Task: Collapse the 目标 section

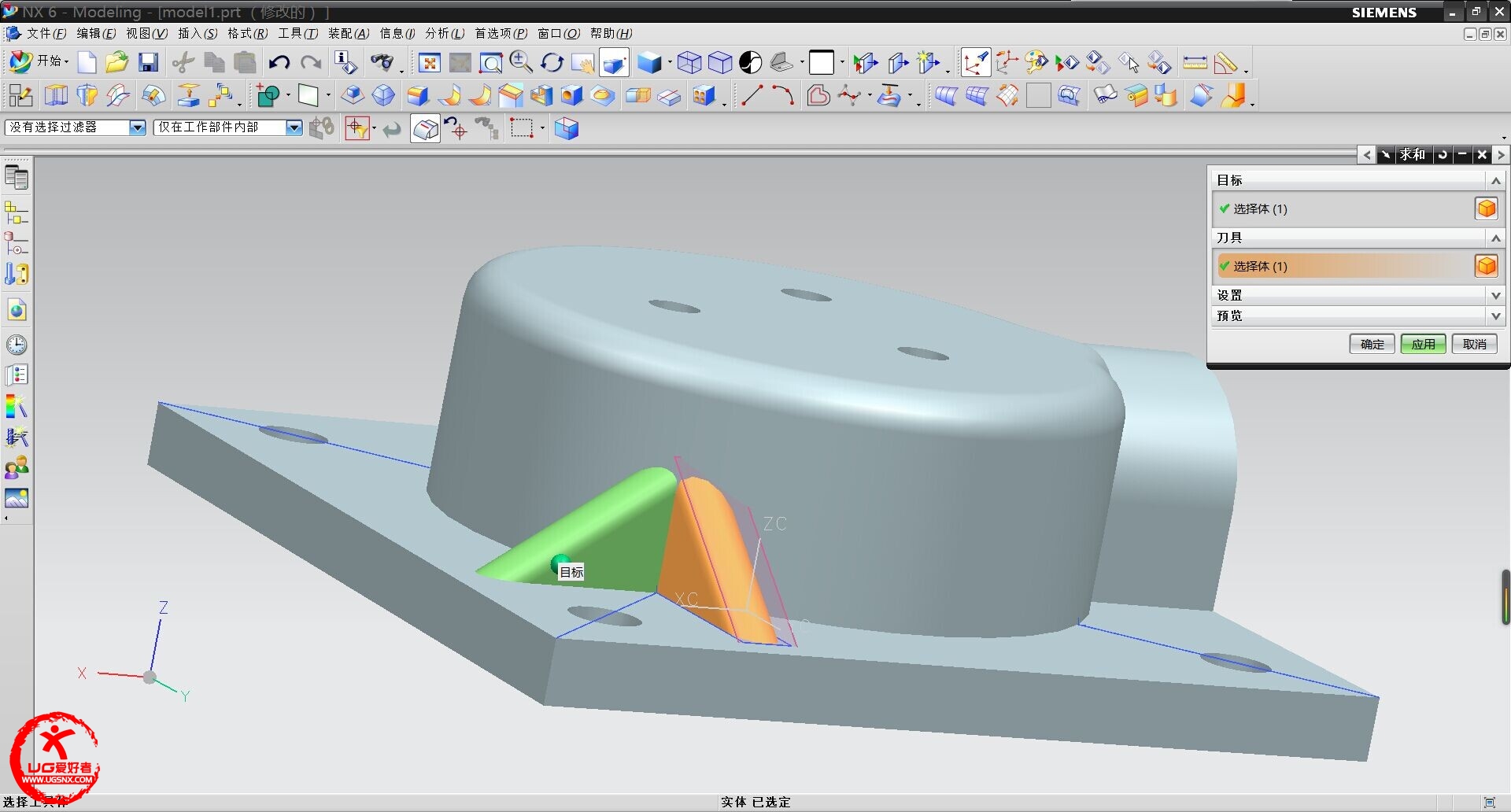Action: [x=1496, y=181]
